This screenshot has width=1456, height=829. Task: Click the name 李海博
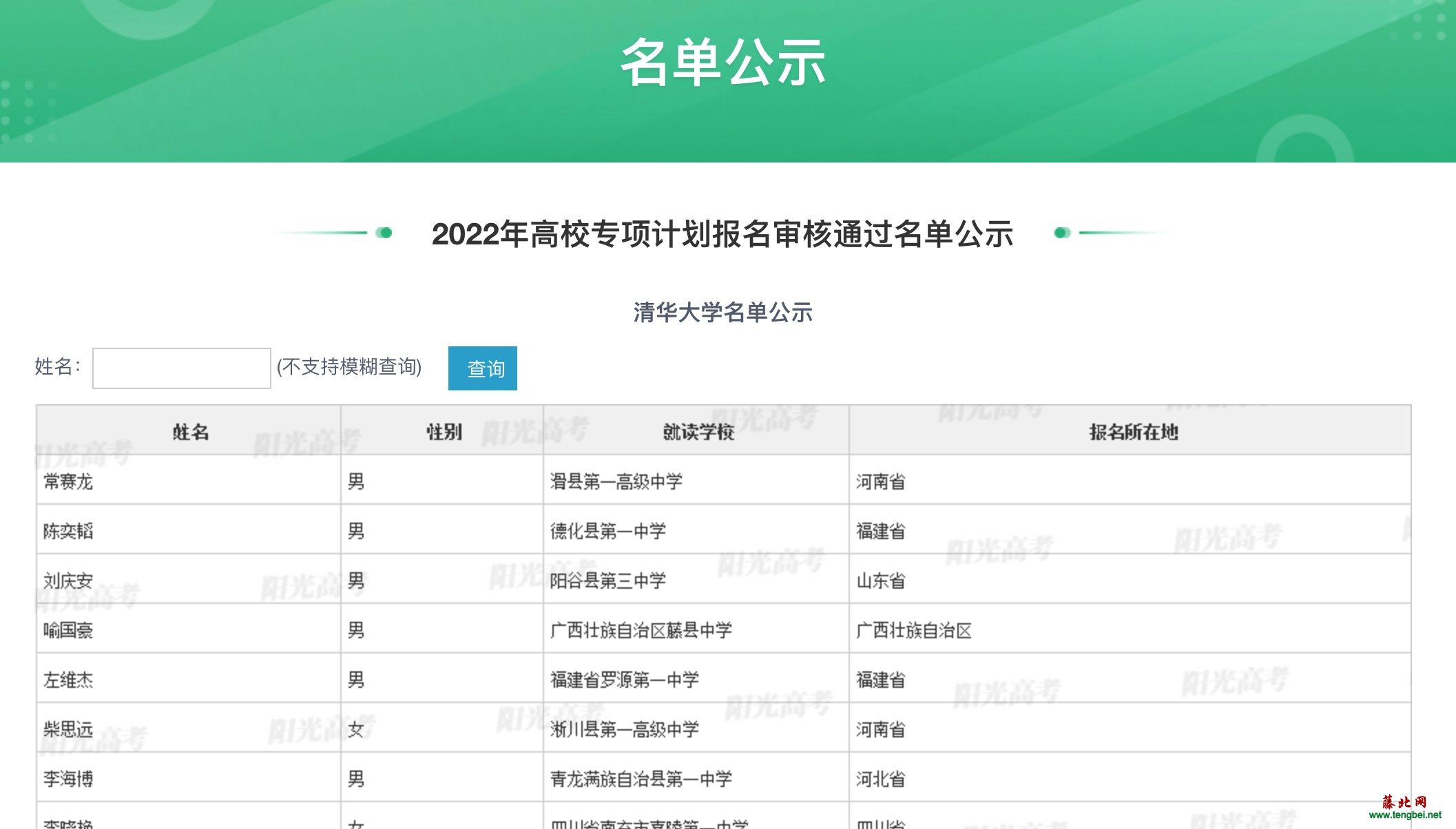[68, 779]
